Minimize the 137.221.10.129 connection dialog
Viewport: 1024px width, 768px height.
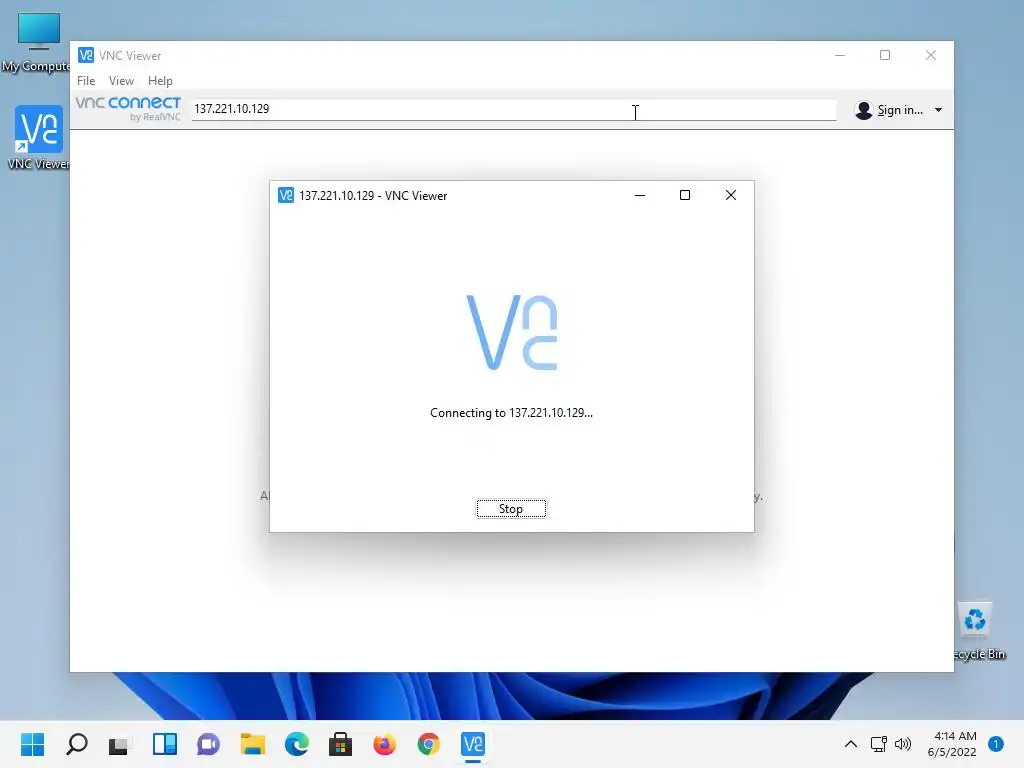pyautogui.click(x=640, y=195)
